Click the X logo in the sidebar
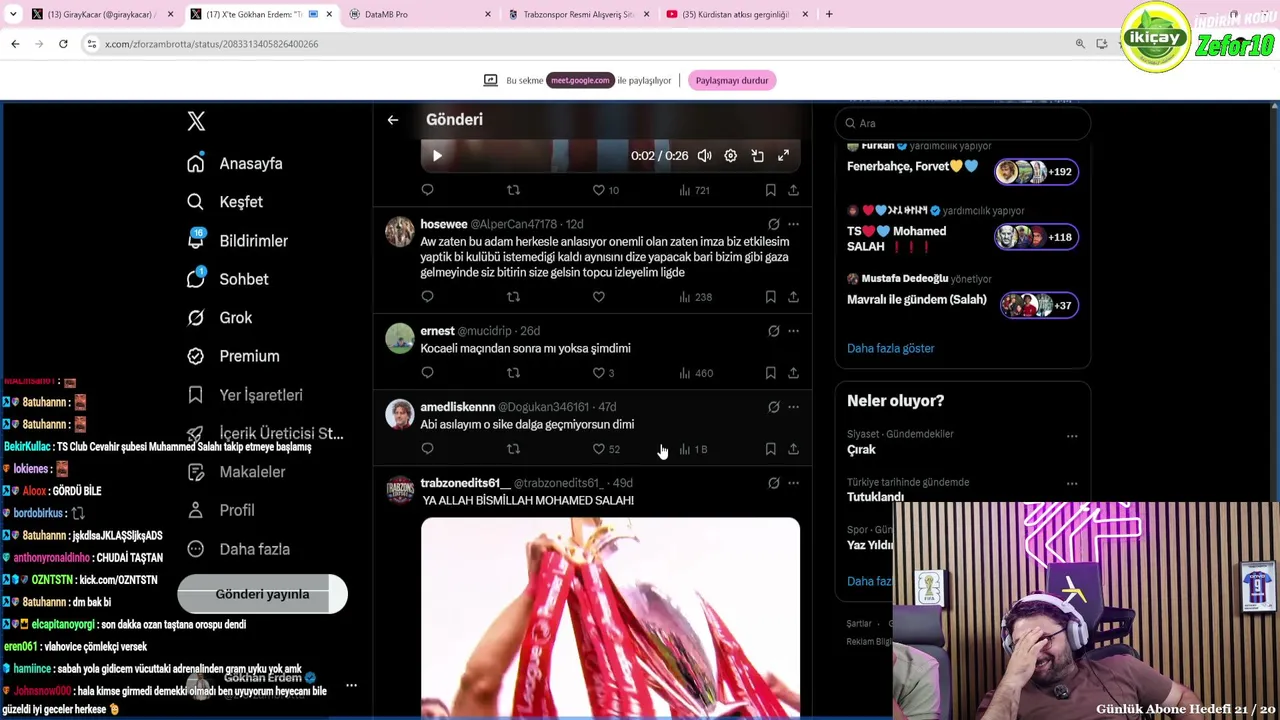The width and height of the screenshot is (1280, 720). tap(196, 121)
